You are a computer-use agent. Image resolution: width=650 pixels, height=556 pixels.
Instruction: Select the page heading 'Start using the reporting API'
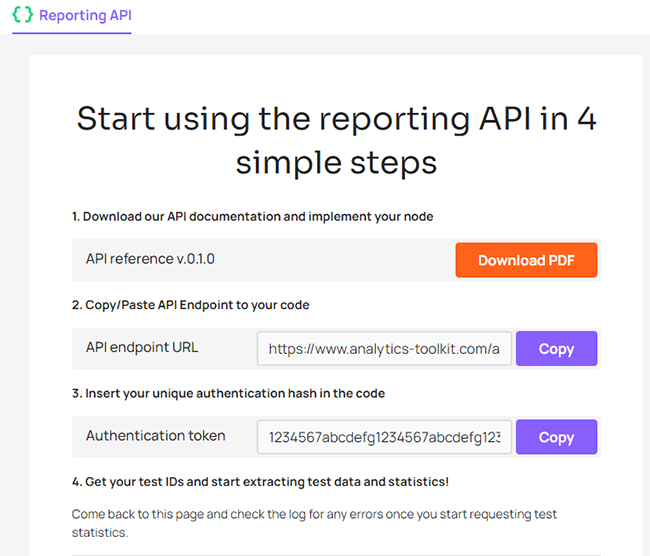[x=337, y=141]
